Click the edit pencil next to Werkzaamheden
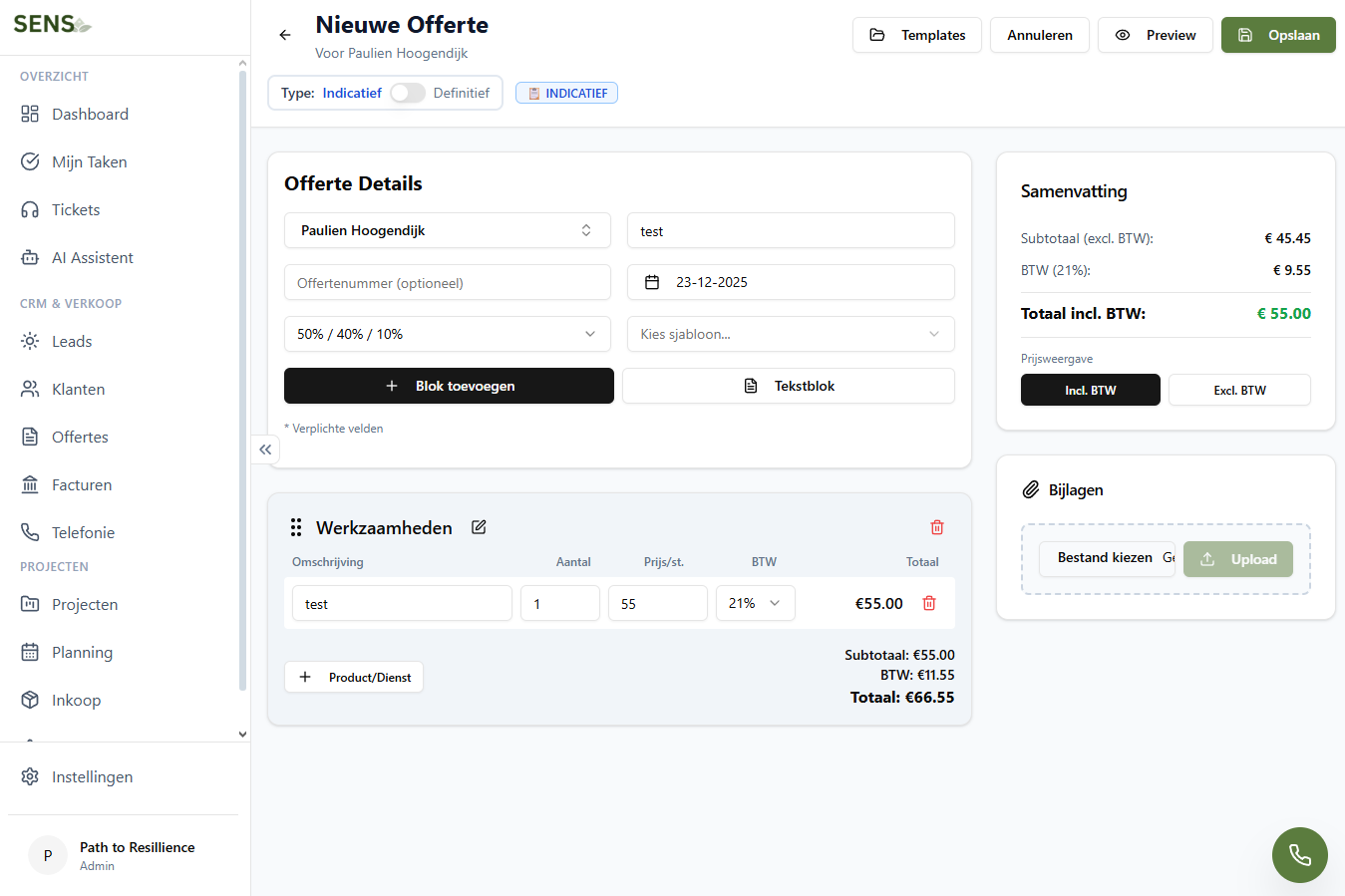Image resolution: width=1345 pixels, height=896 pixels. tap(479, 526)
